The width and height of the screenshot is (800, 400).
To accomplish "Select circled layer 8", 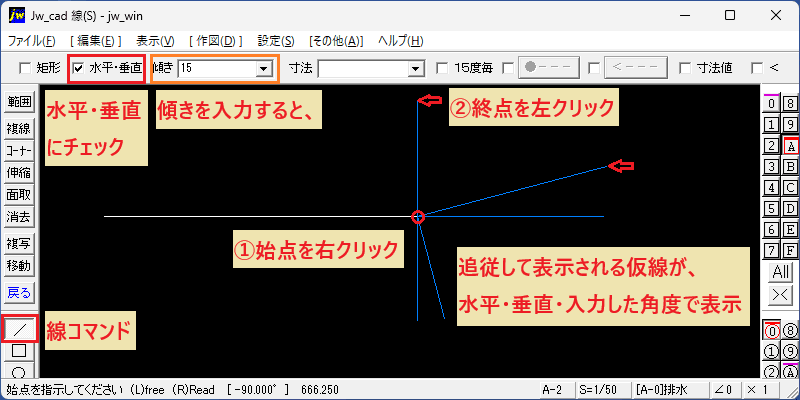I will (x=790, y=331).
